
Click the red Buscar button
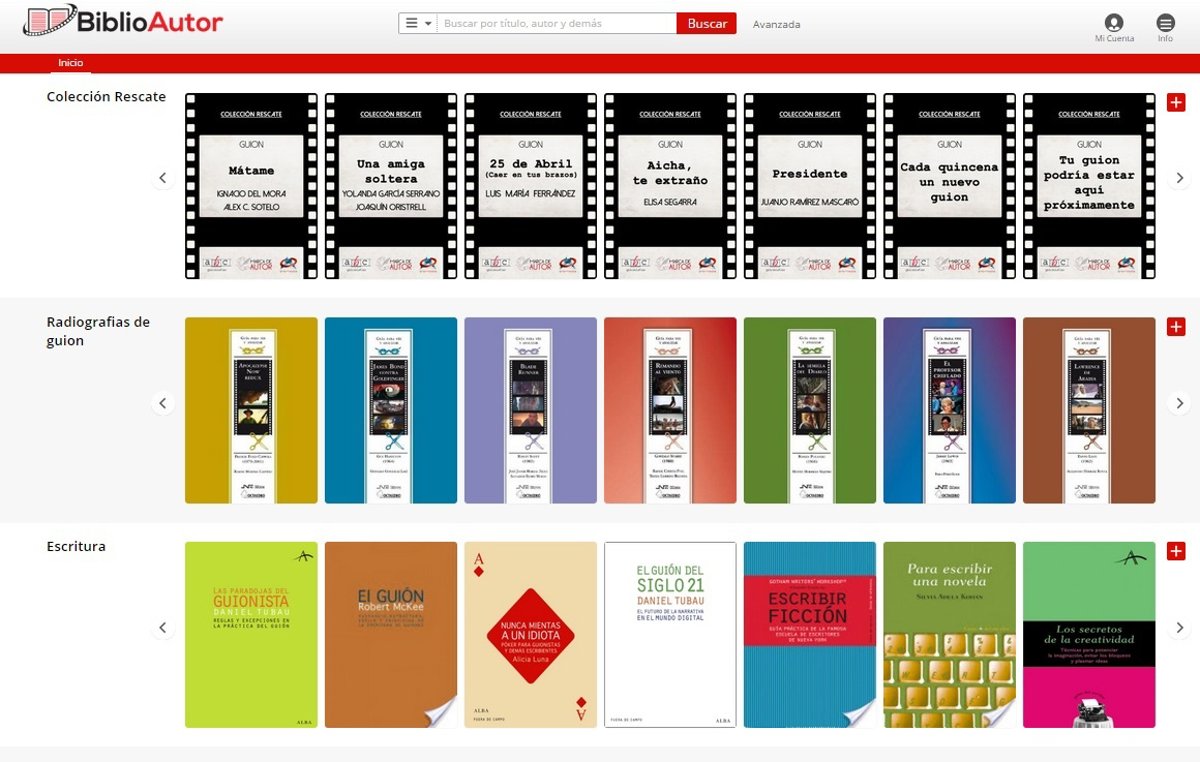tap(706, 24)
